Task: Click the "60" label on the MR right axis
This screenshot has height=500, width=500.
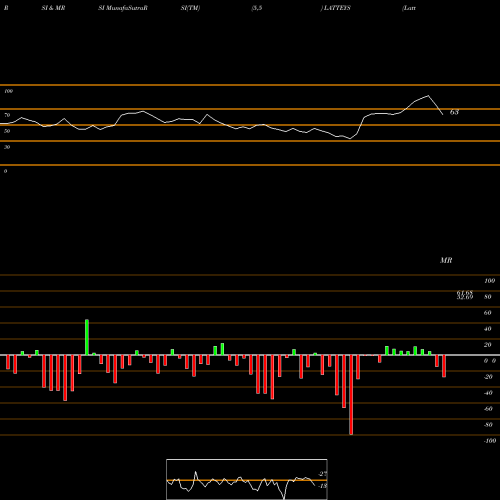Action: tap(488, 313)
